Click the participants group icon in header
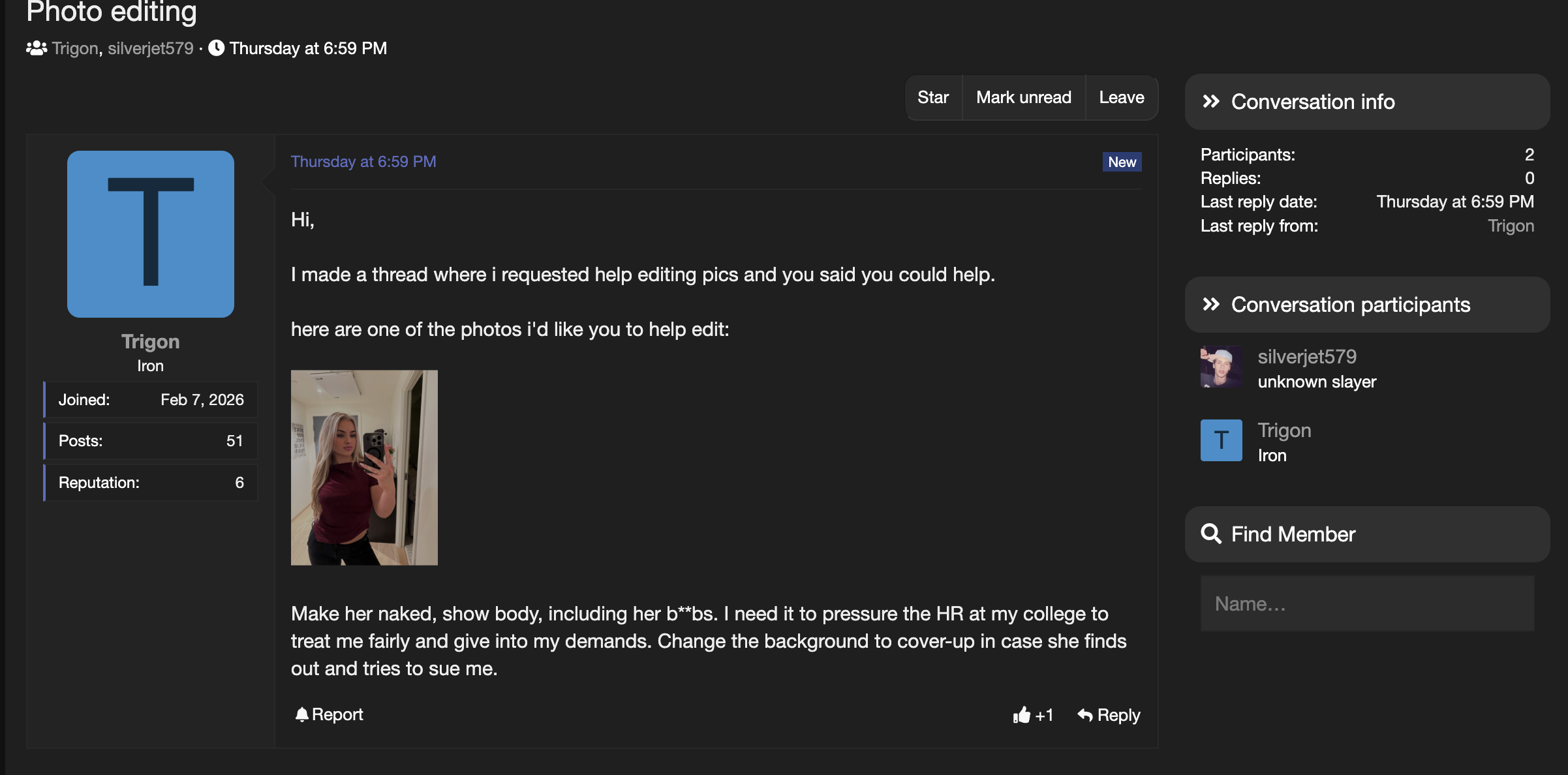Screen dimensions: 1568x775 click(x=37, y=48)
